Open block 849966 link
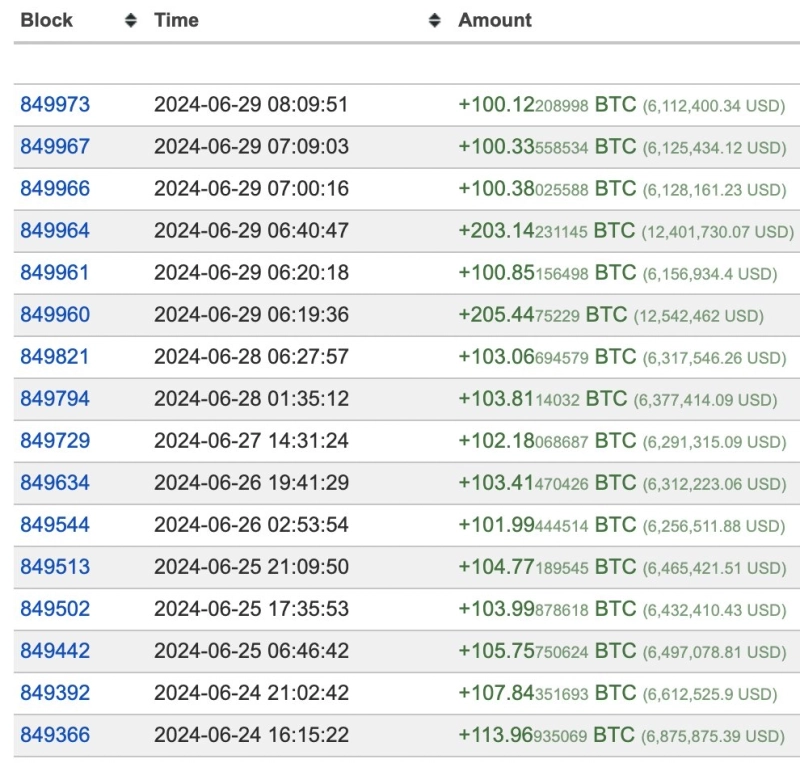Viewport: 800px width, 763px height. click(x=55, y=189)
